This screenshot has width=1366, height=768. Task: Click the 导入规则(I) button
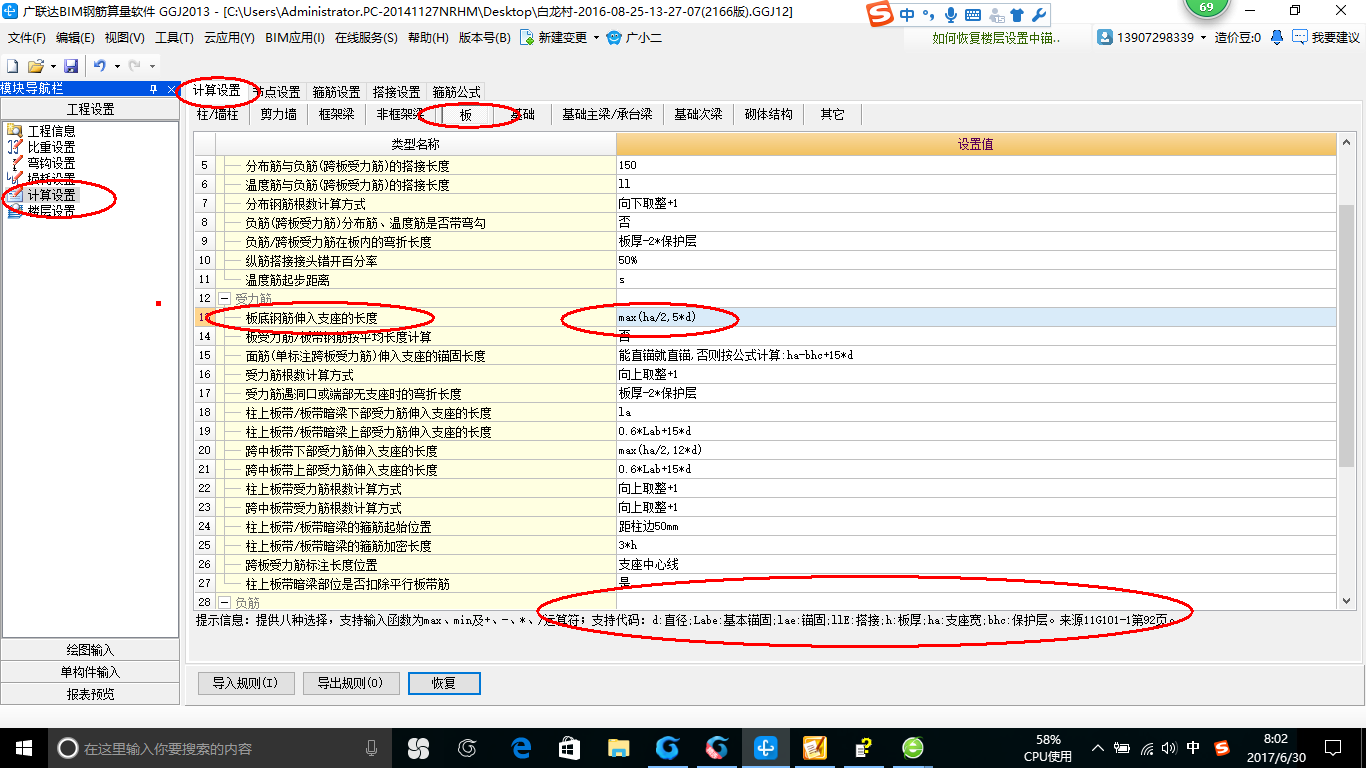(x=245, y=683)
